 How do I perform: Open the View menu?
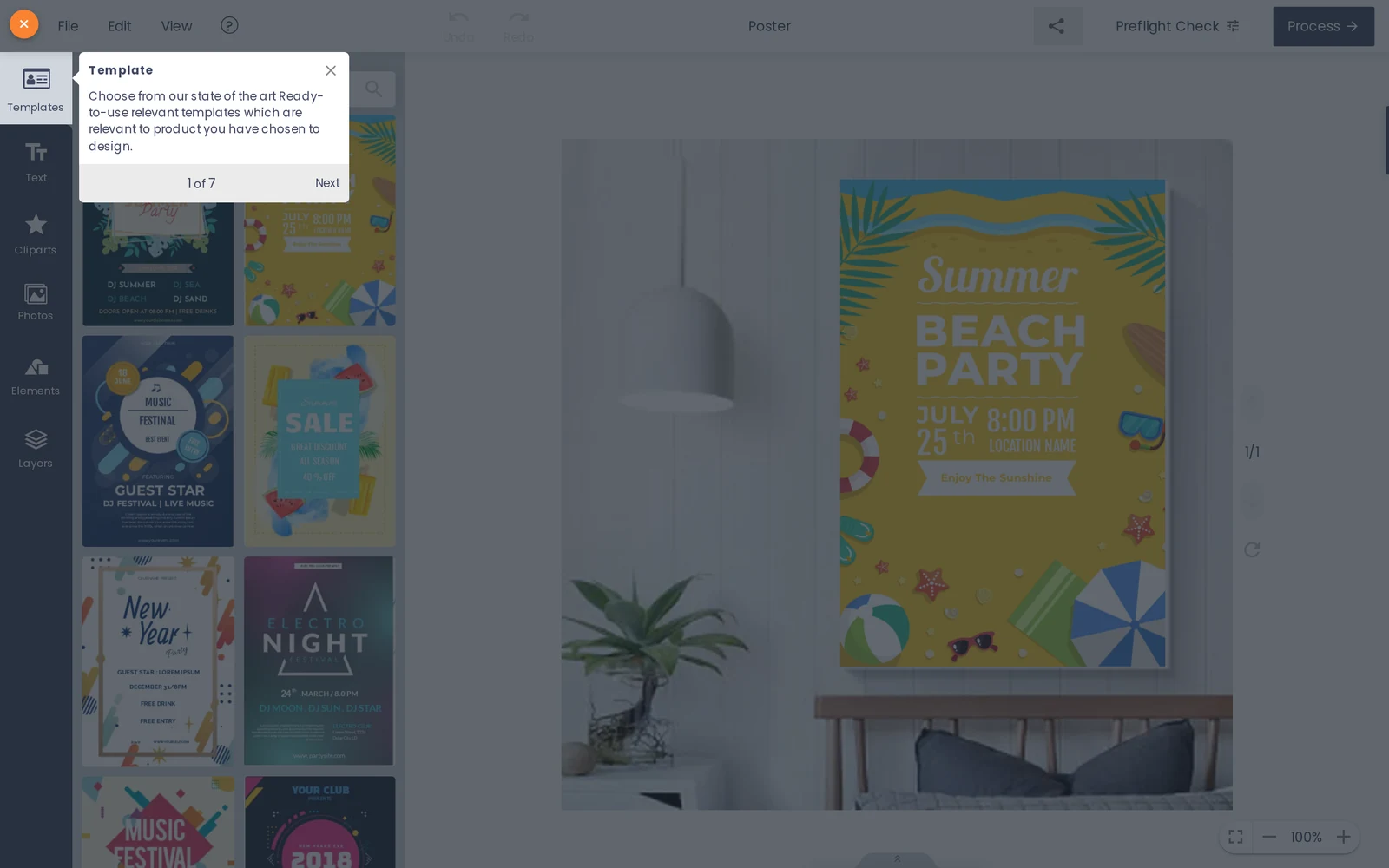(176, 26)
